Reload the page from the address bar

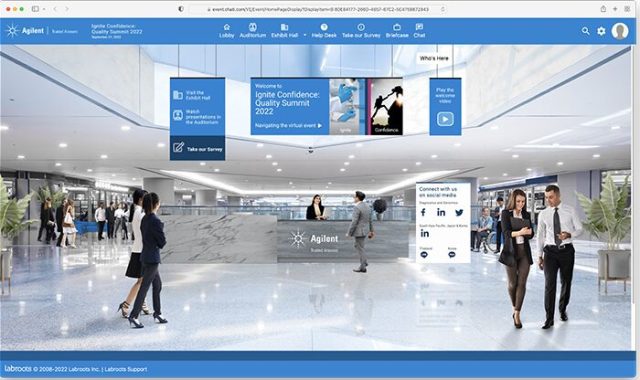click(x=443, y=9)
